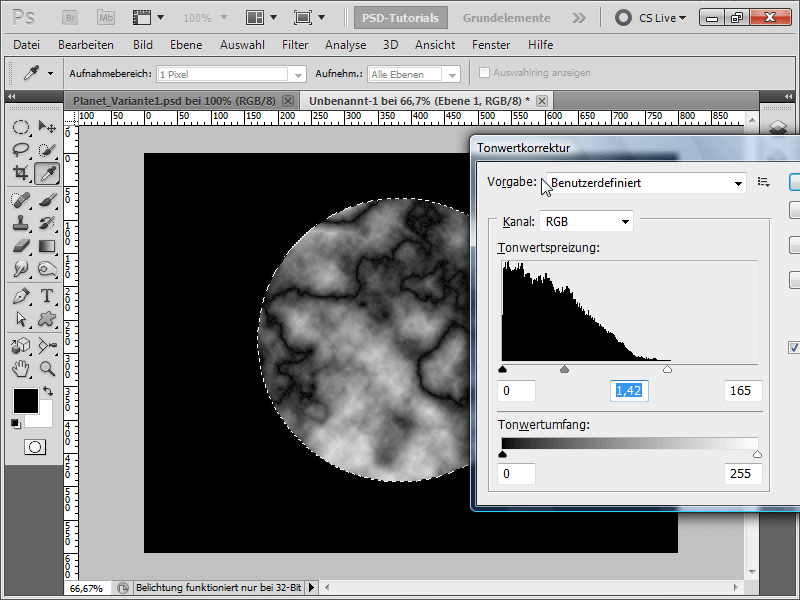
Task: Click the white point input slider
Action: [x=667, y=369]
